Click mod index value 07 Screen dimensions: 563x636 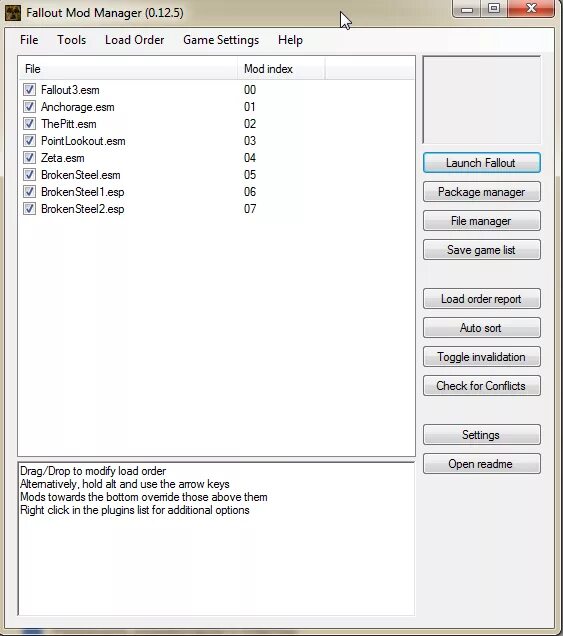pos(250,209)
